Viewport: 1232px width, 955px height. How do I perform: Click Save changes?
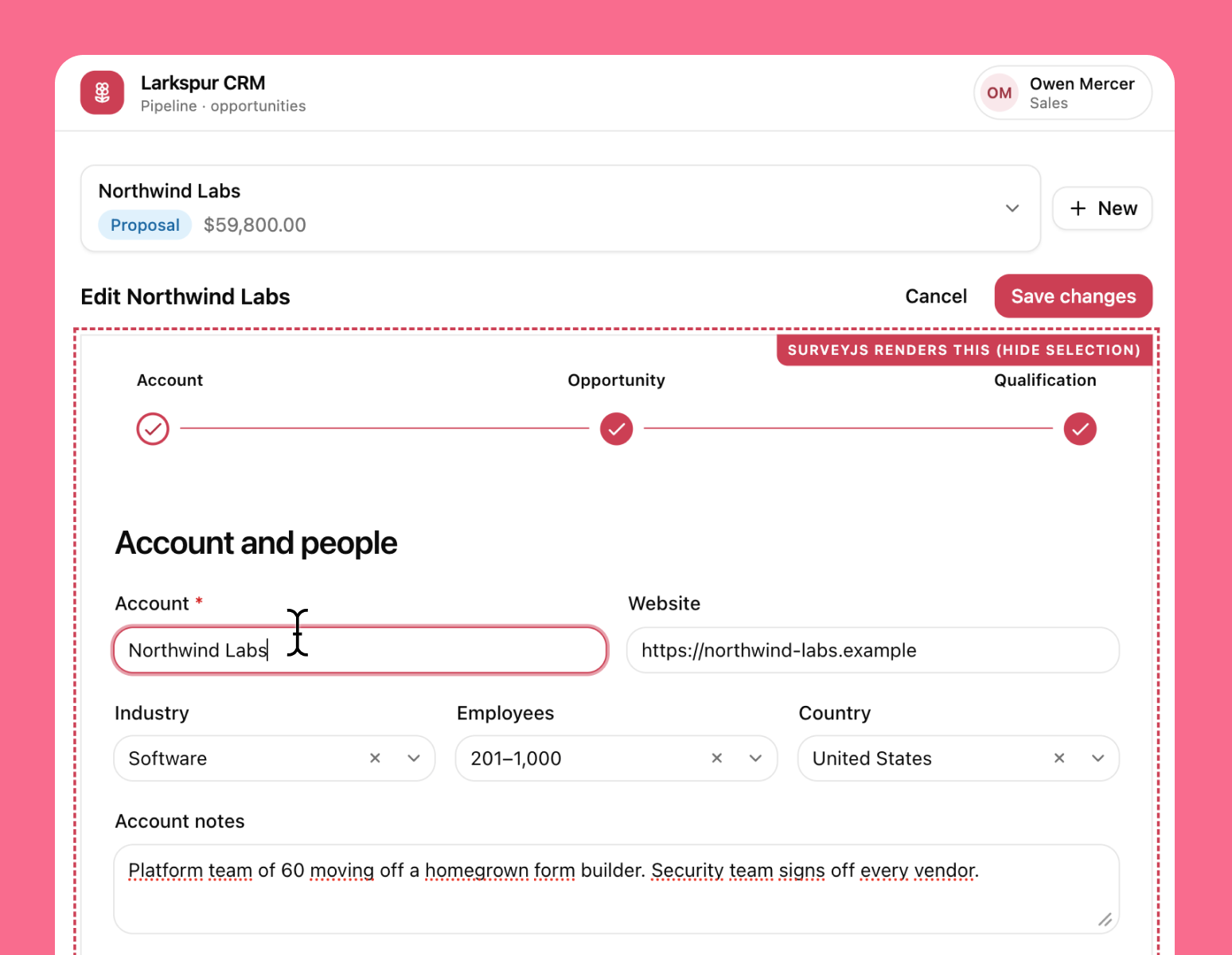(x=1074, y=296)
